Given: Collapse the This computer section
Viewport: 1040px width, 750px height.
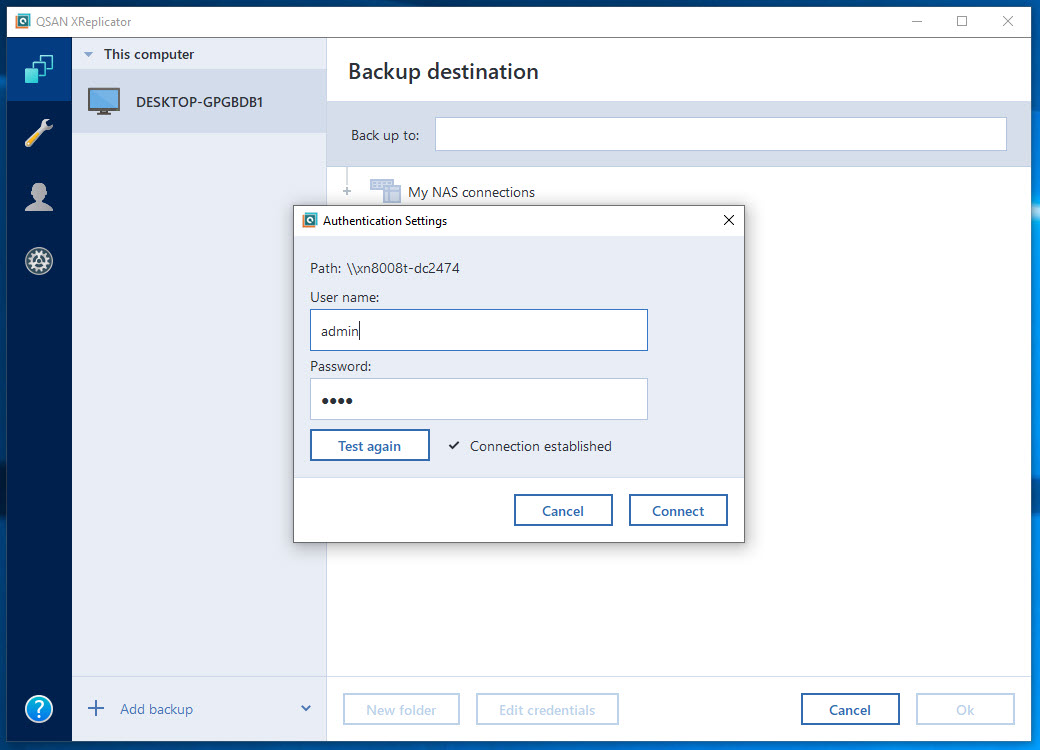Looking at the screenshot, I should (x=88, y=54).
